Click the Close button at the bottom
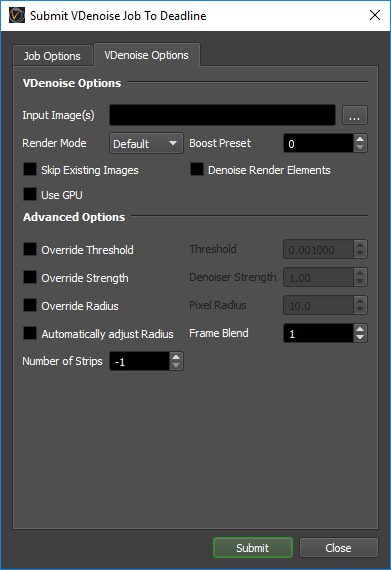This screenshot has width=391, height=570. coord(339,548)
